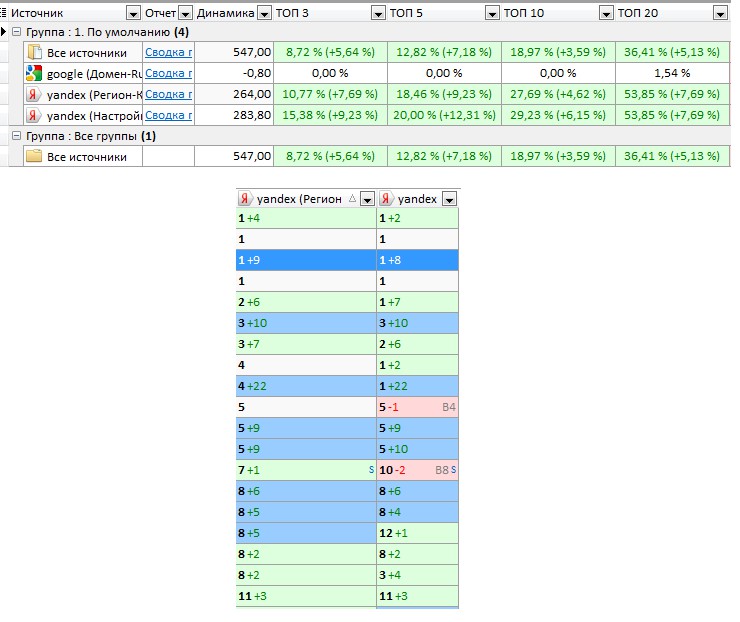Click Yandex icon in yandex (Регион column header
This screenshot has width=740, height=622.
[x=244, y=199]
